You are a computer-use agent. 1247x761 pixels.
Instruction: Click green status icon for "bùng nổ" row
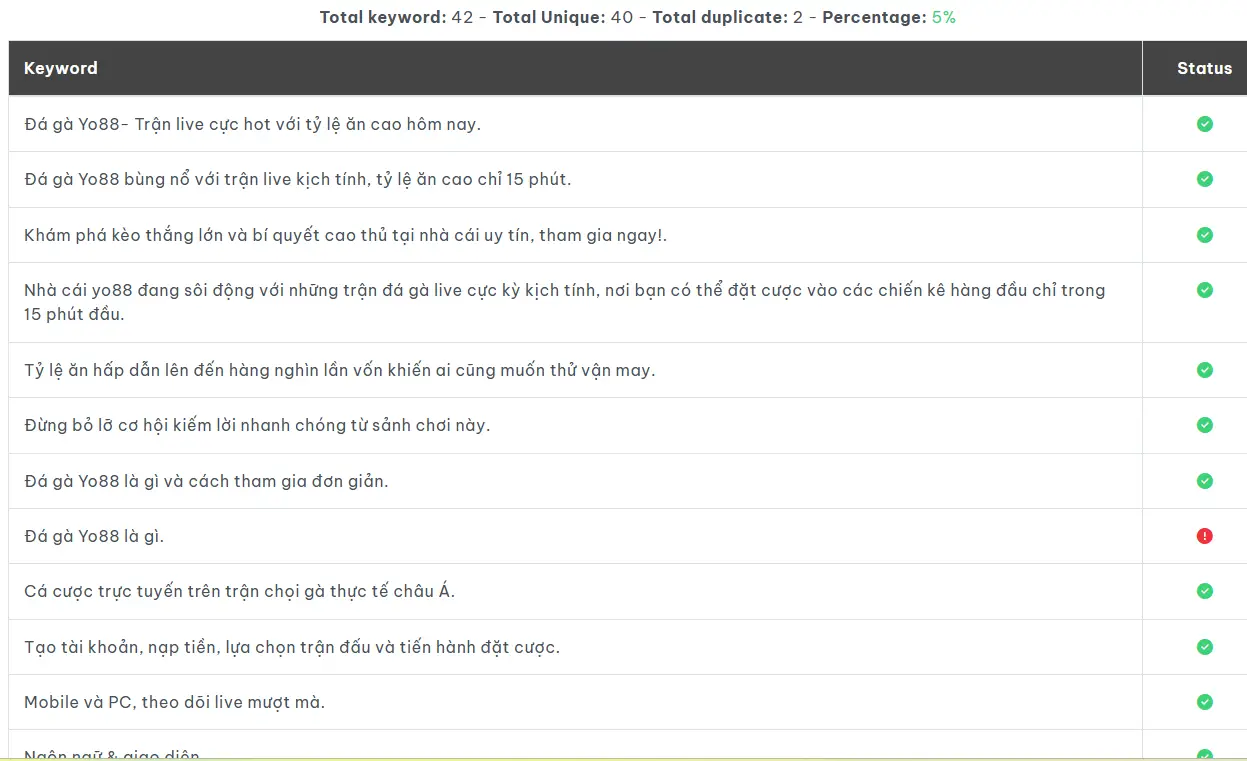1204,179
